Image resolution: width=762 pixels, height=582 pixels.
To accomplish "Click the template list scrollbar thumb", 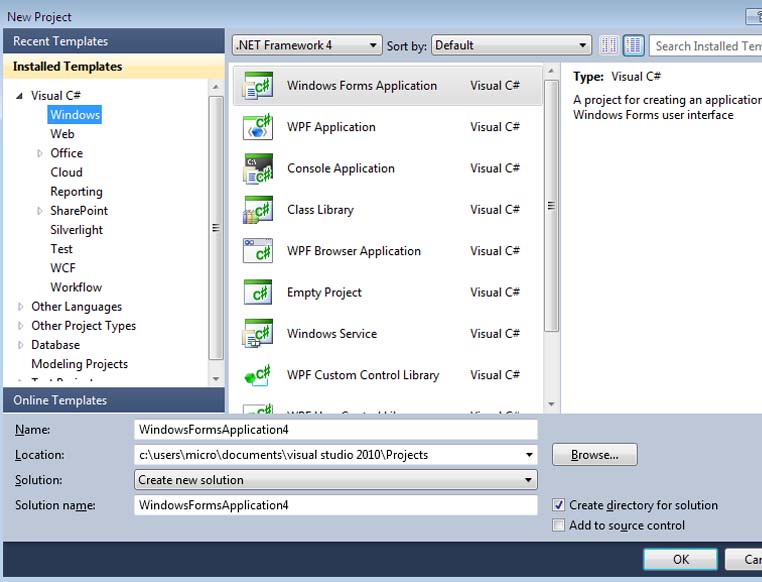I will (x=551, y=206).
